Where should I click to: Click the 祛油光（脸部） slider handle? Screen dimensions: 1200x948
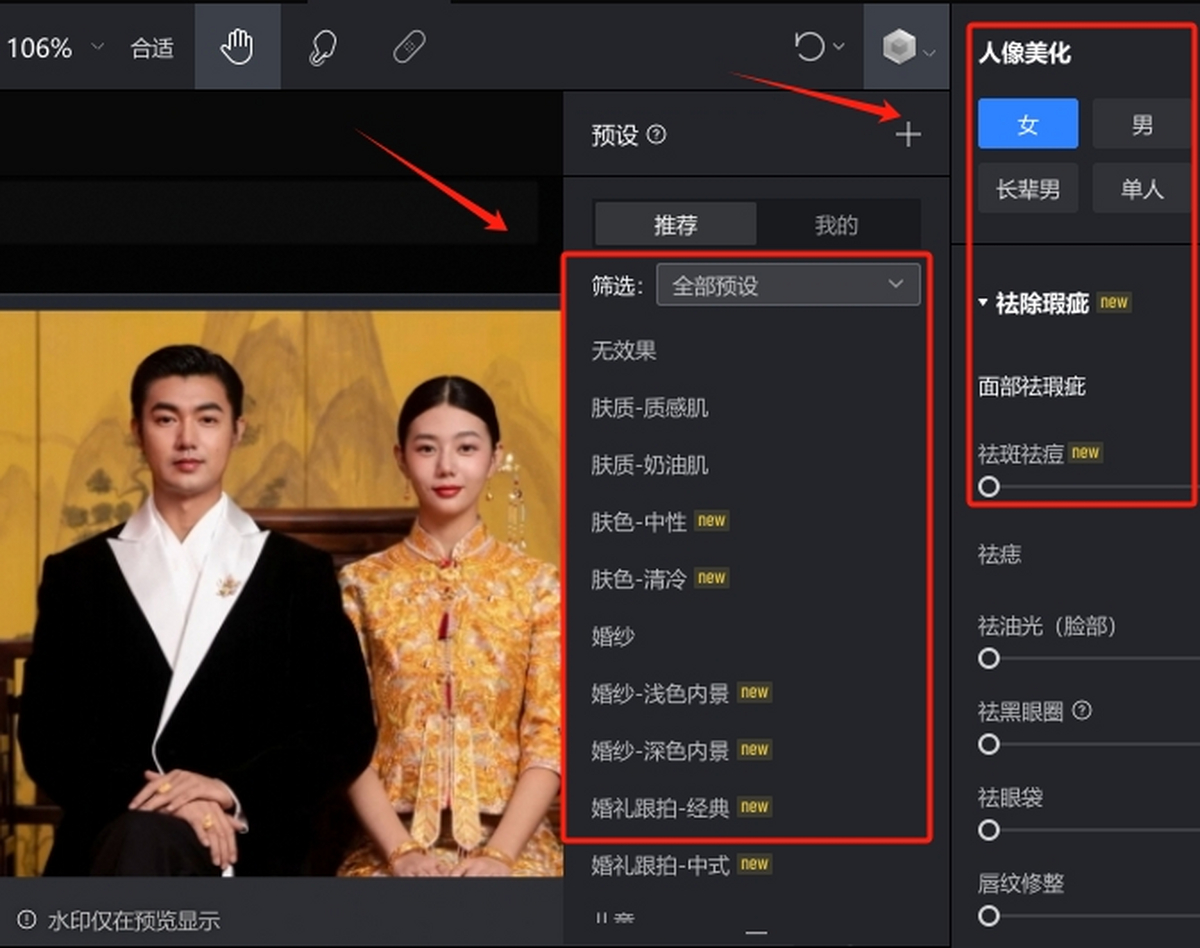[989, 658]
